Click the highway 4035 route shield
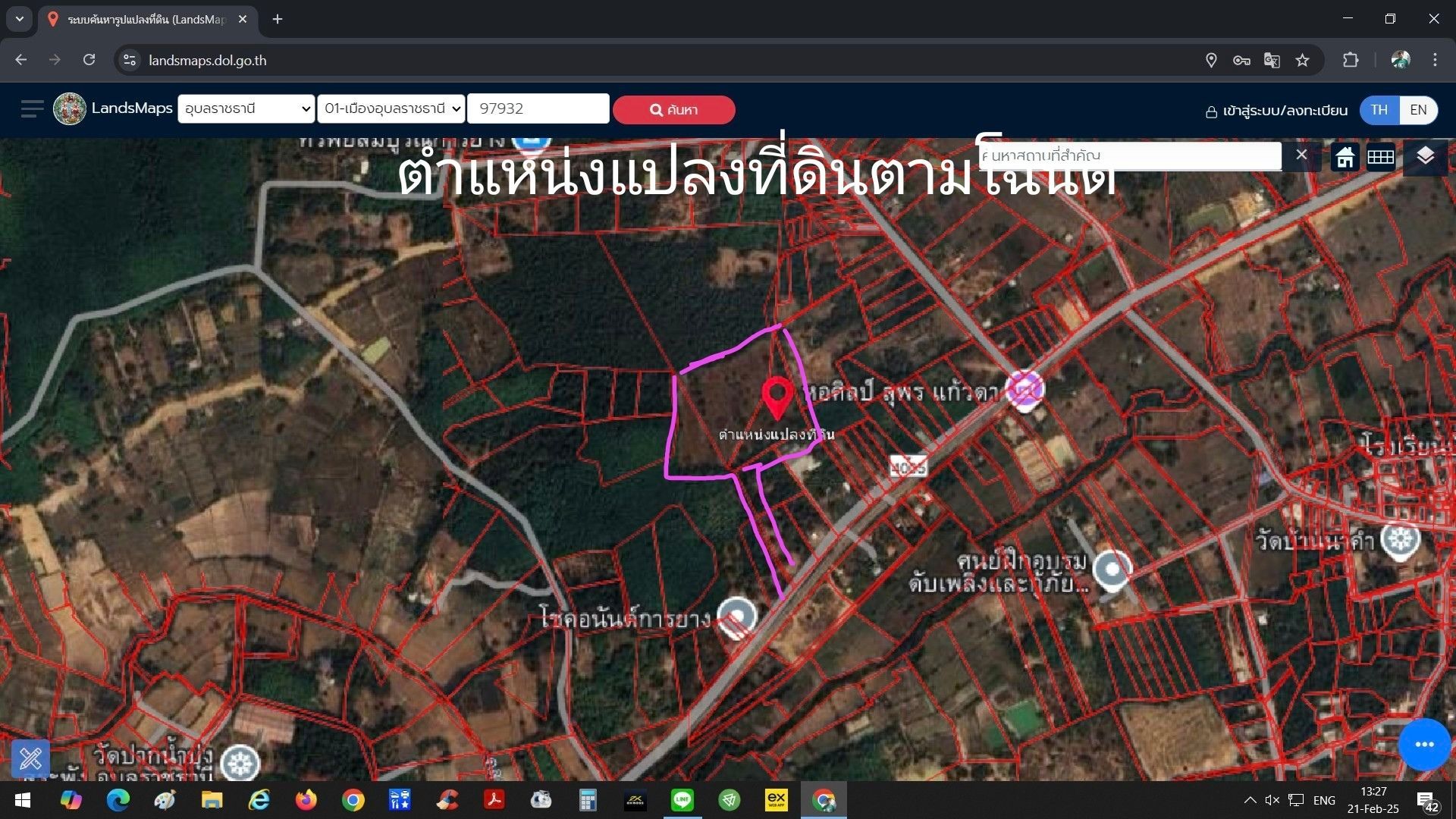This screenshot has width=1456, height=819. click(x=908, y=466)
